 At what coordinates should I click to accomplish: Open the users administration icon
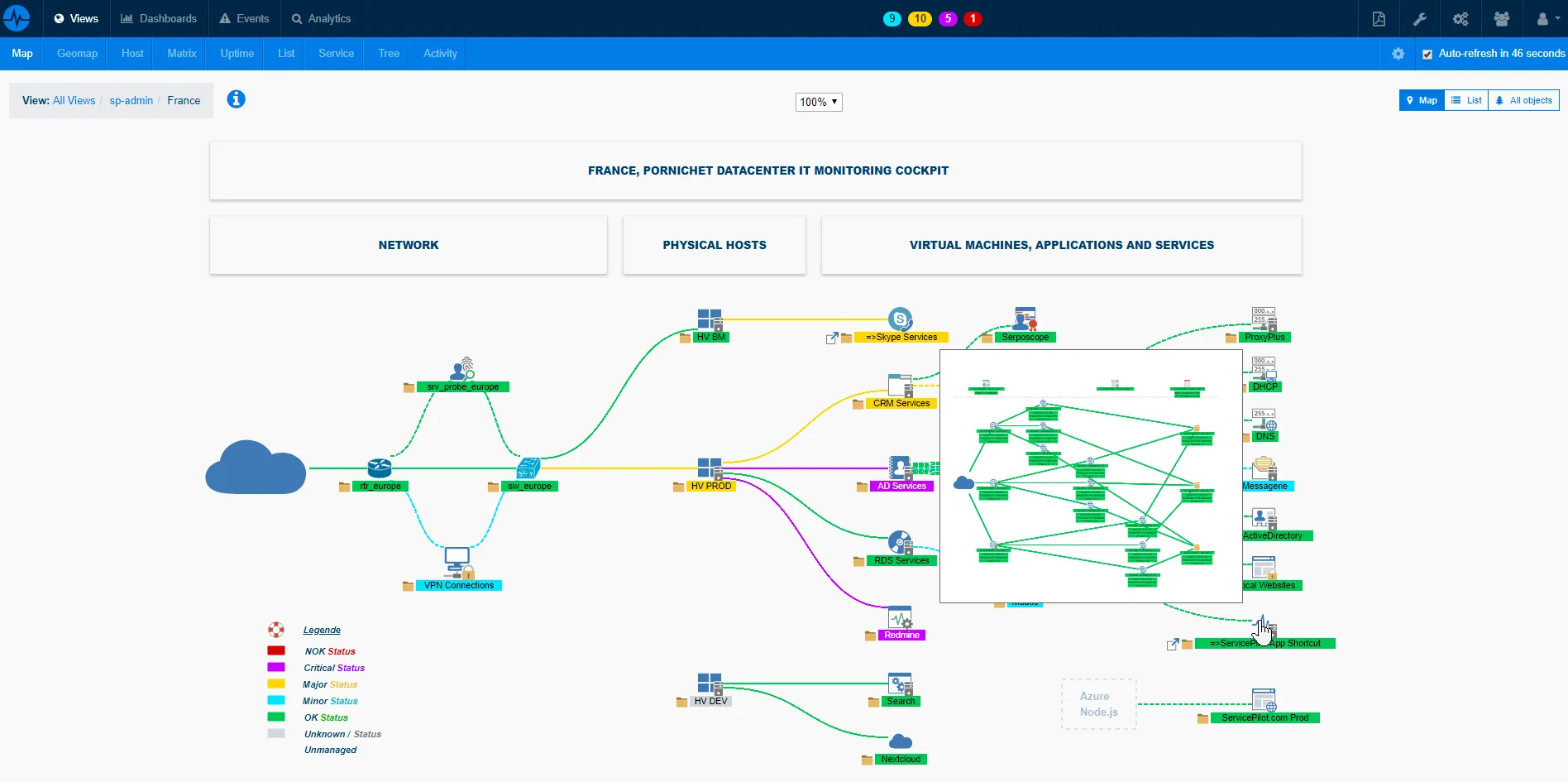pyautogui.click(x=1502, y=18)
